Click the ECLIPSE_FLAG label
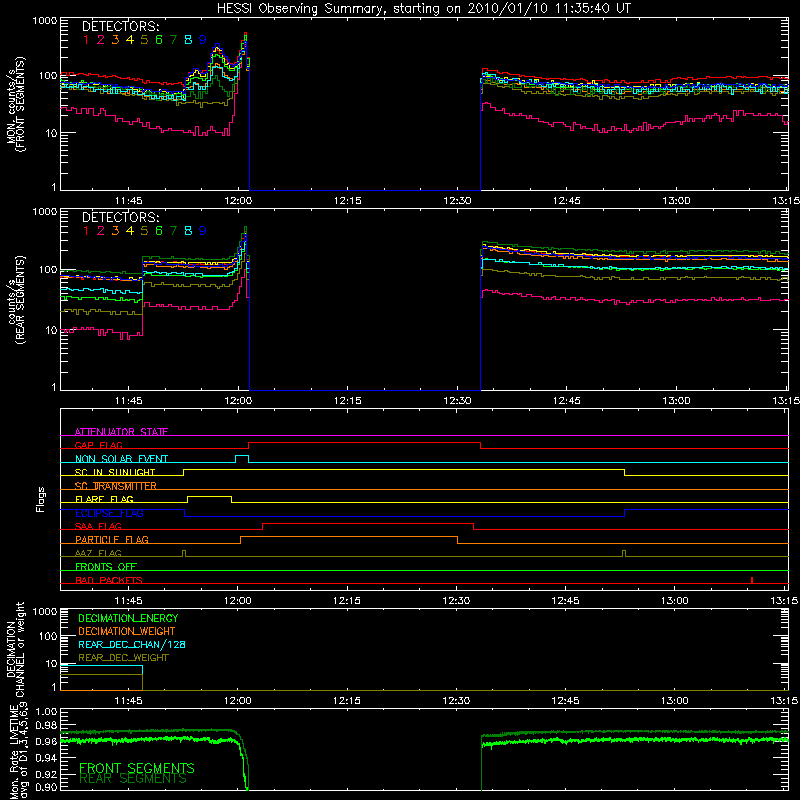The width and height of the screenshot is (800, 800). 109,513
